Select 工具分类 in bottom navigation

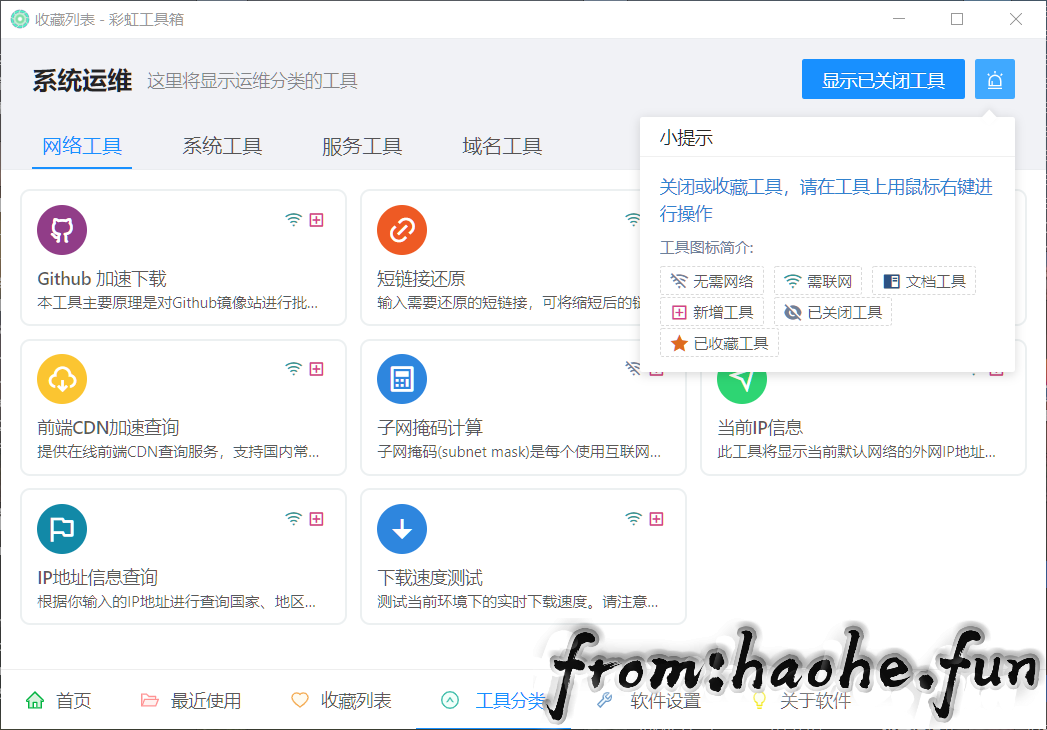pos(493,701)
